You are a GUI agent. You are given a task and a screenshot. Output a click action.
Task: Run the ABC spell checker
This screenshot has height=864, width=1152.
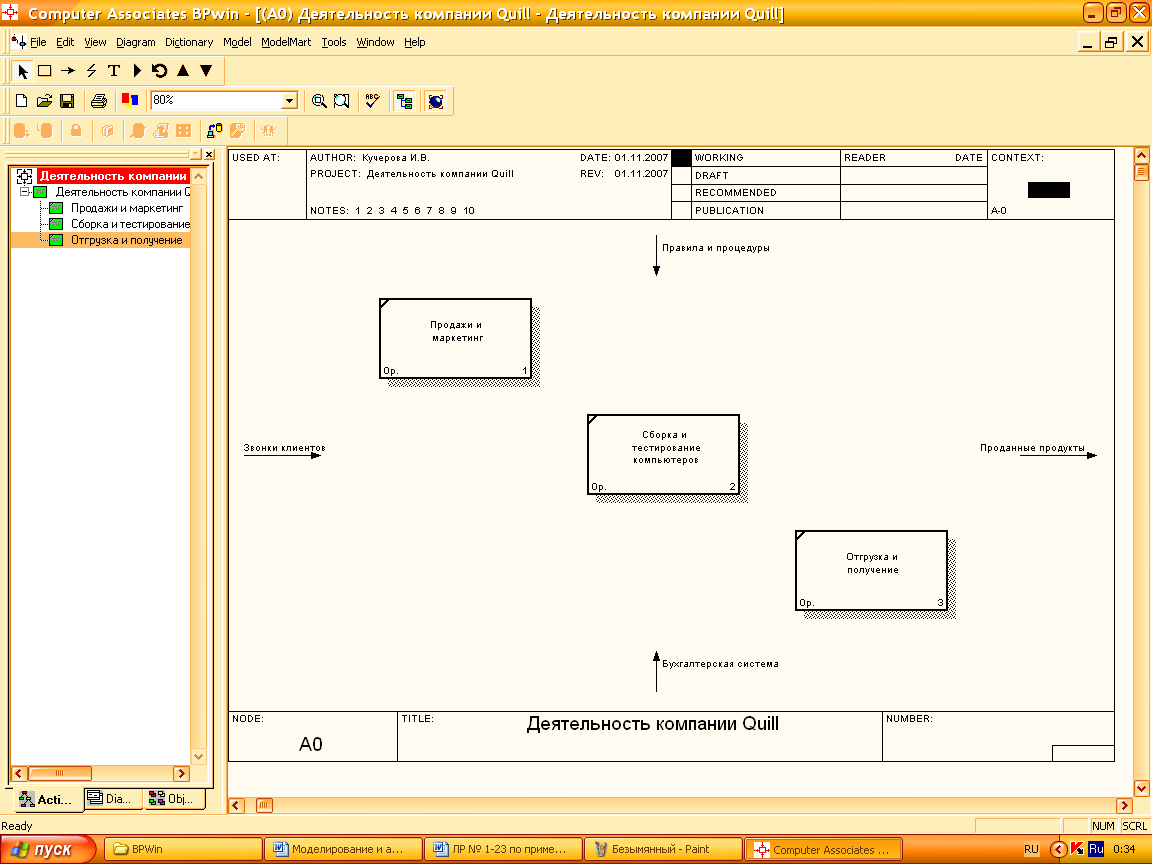[372, 101]
